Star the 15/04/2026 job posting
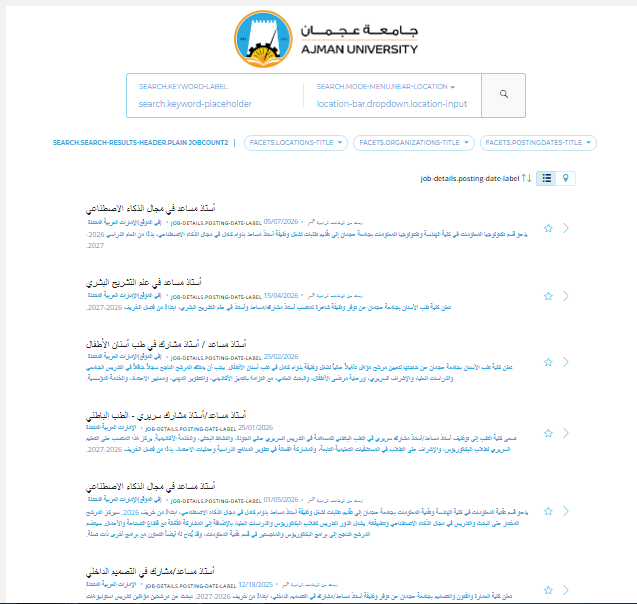 click(548, 296)
